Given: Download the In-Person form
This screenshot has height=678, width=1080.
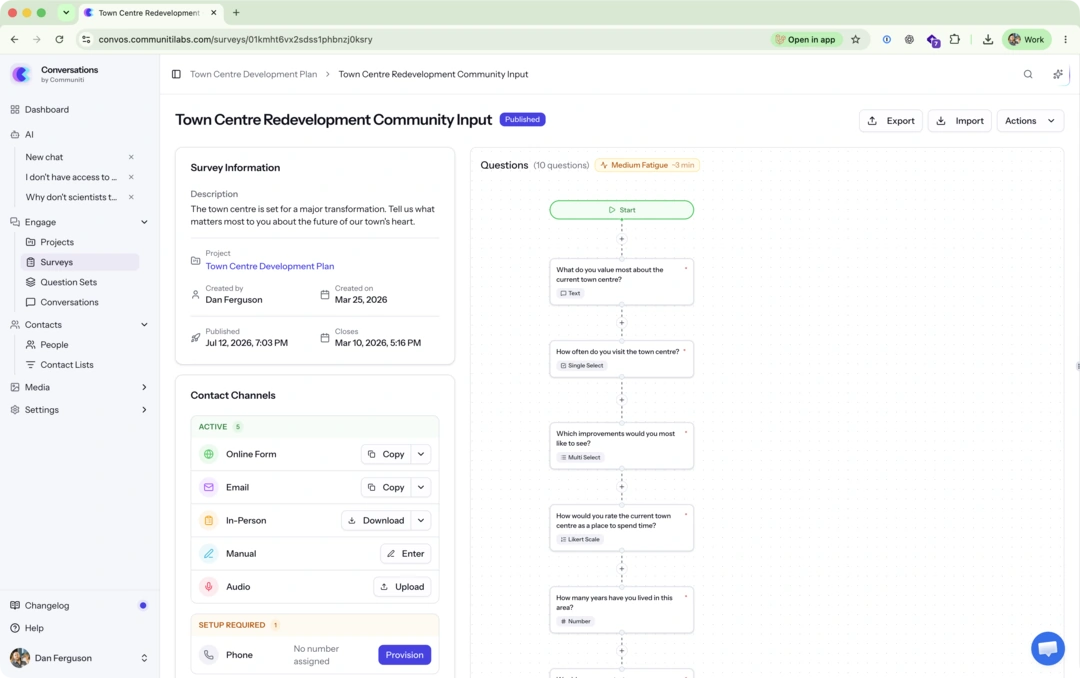Looking at the screenshot, I should coord(376,520).
